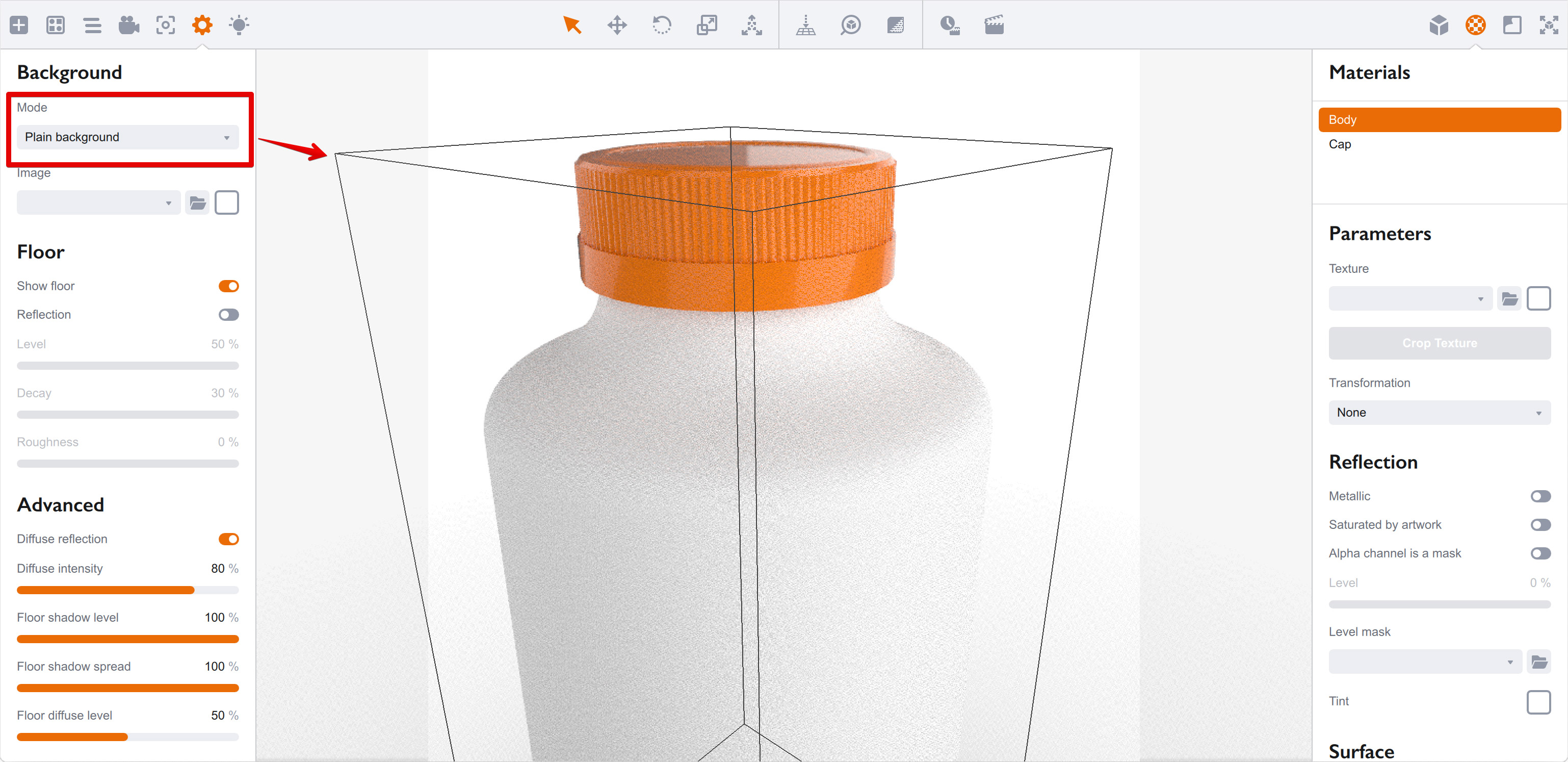
Task: Open the camera settings icon
Action: (x=128, y=25)
